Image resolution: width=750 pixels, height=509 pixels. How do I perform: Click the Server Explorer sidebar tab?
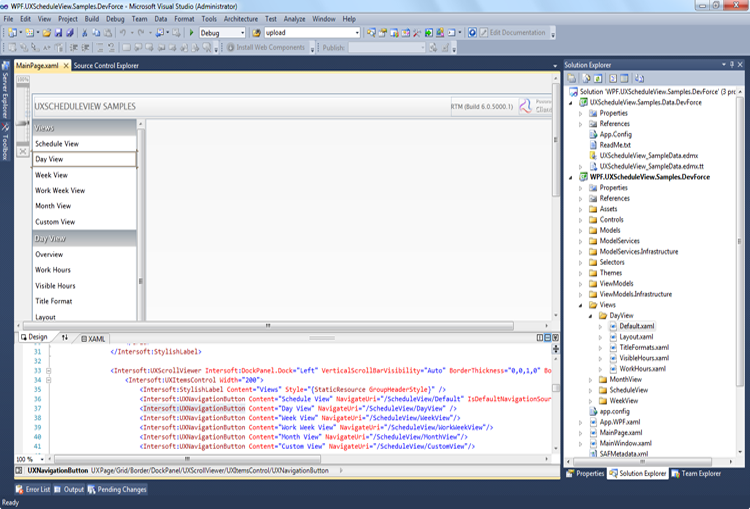[5, 91]
